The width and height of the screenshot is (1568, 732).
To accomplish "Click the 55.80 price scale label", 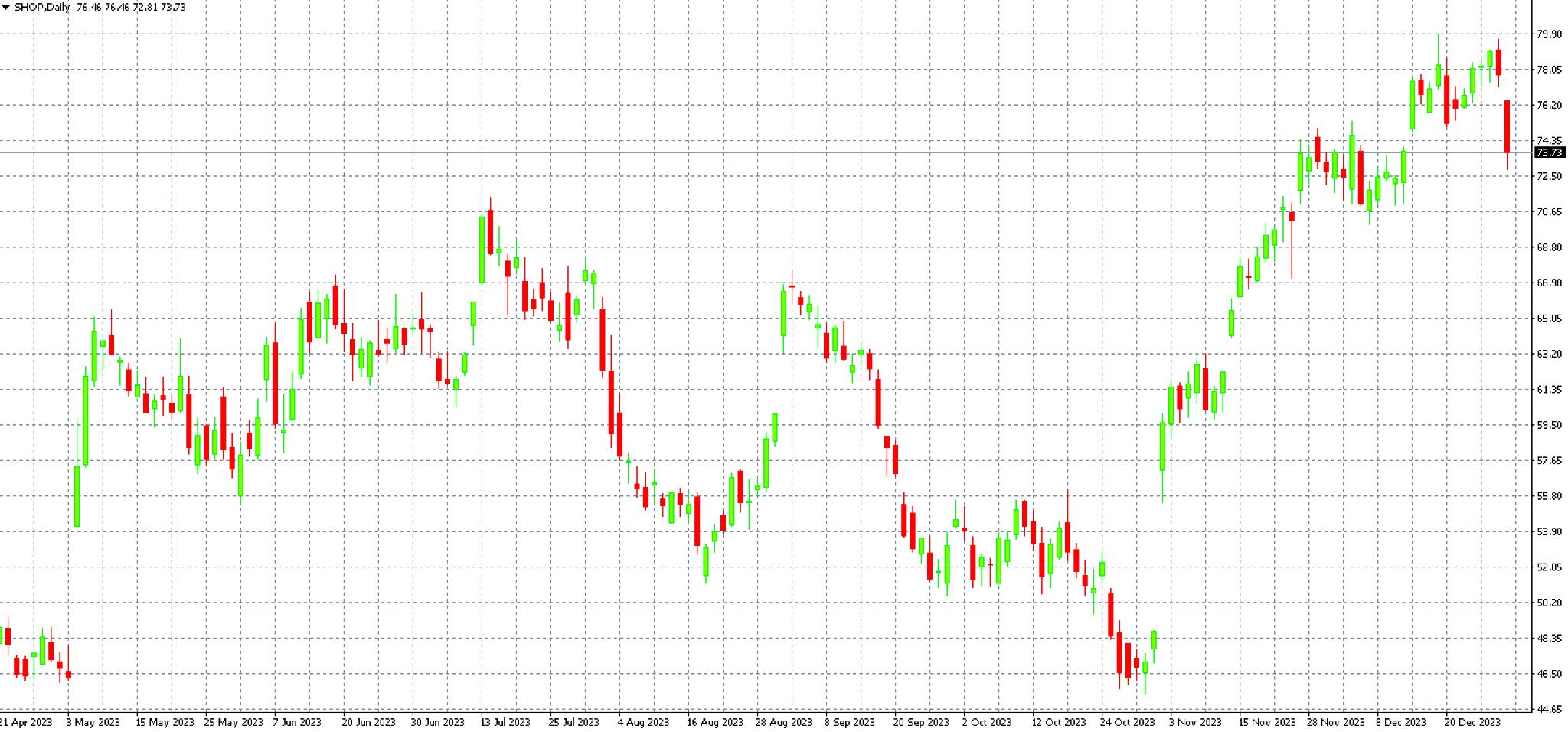I will 1549,496.
